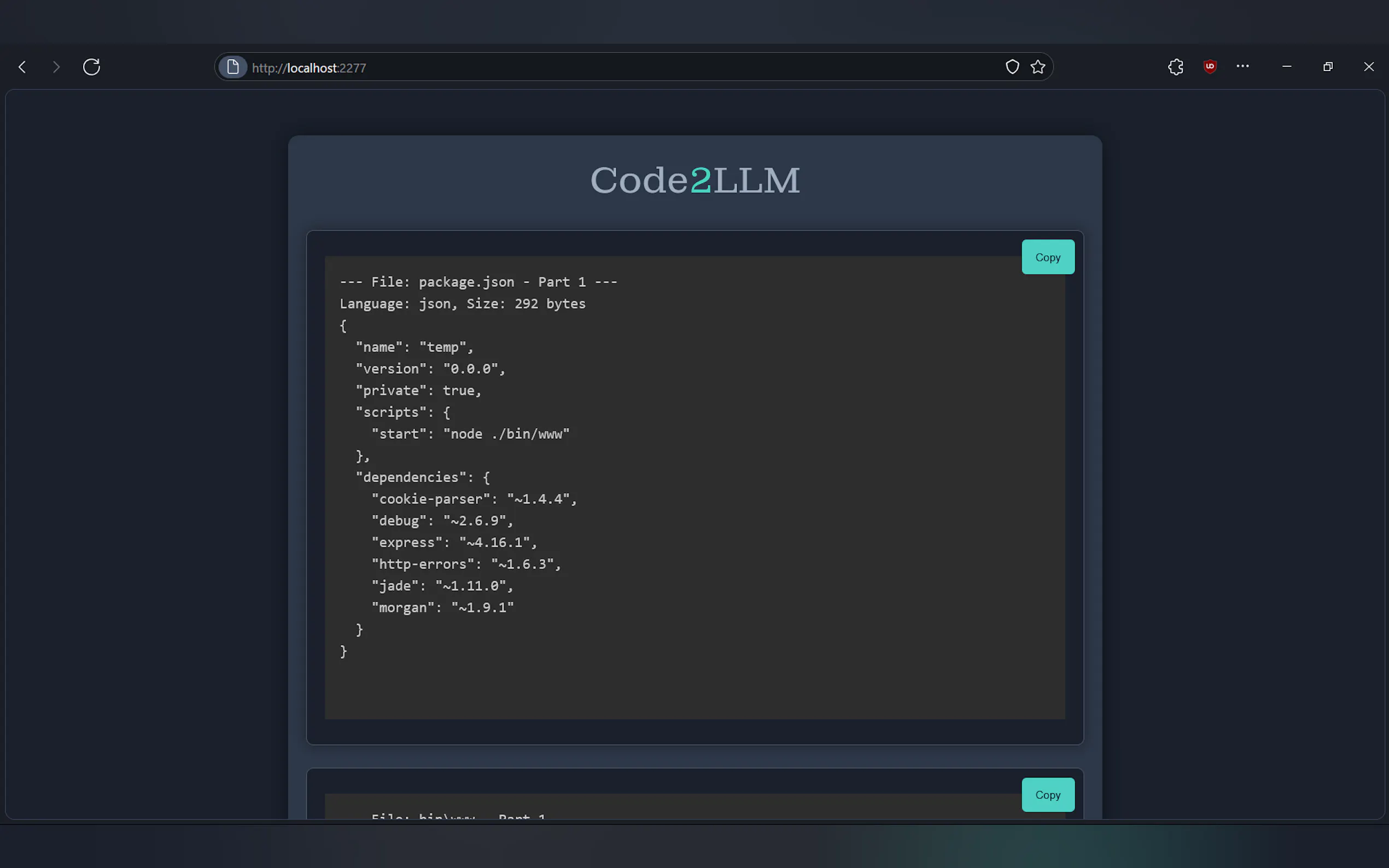
Task: Click the Code2LLM page heading
Action: [x=695, y=180]
